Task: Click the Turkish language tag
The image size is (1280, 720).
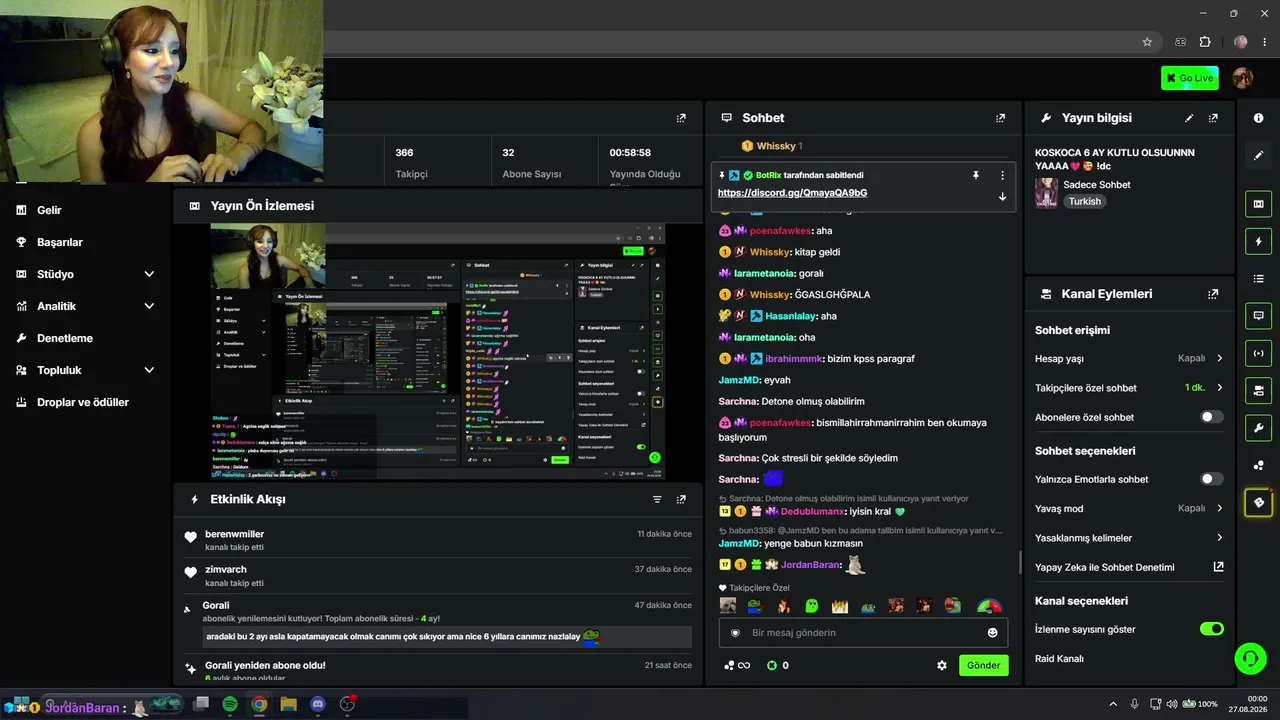Action: 1084,201
